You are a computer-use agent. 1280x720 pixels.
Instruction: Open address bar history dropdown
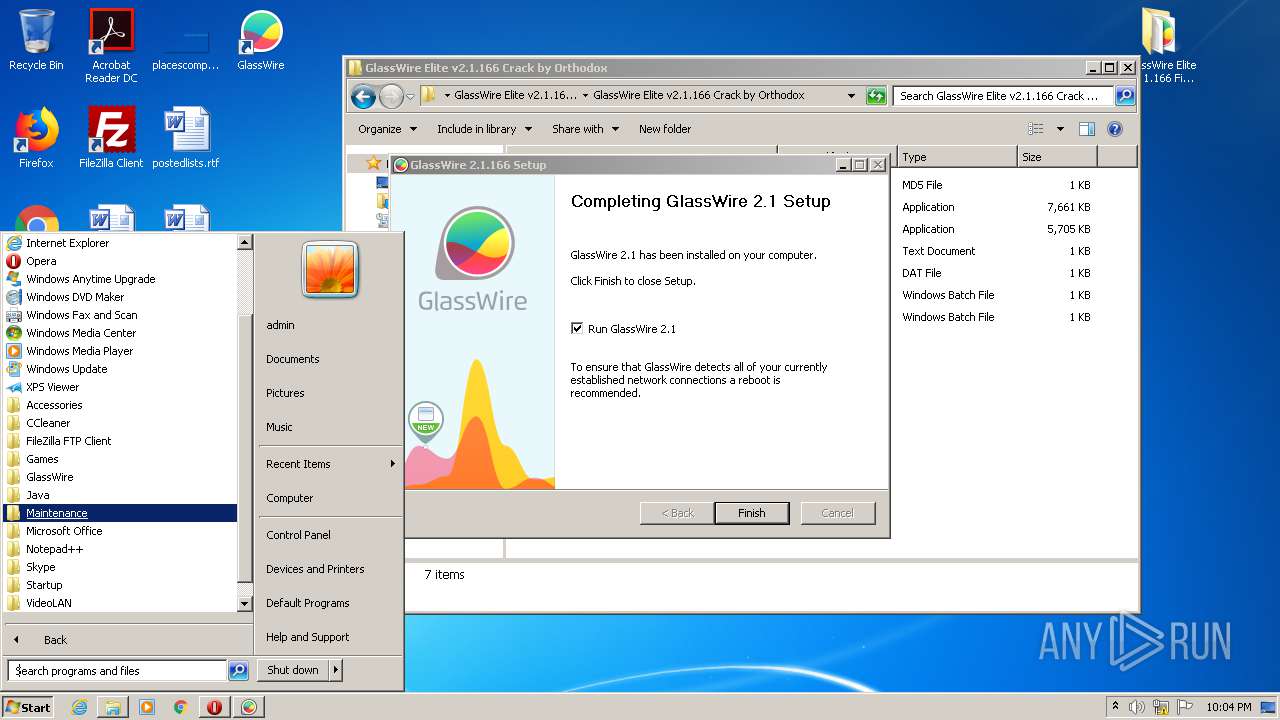click(851, 96)
